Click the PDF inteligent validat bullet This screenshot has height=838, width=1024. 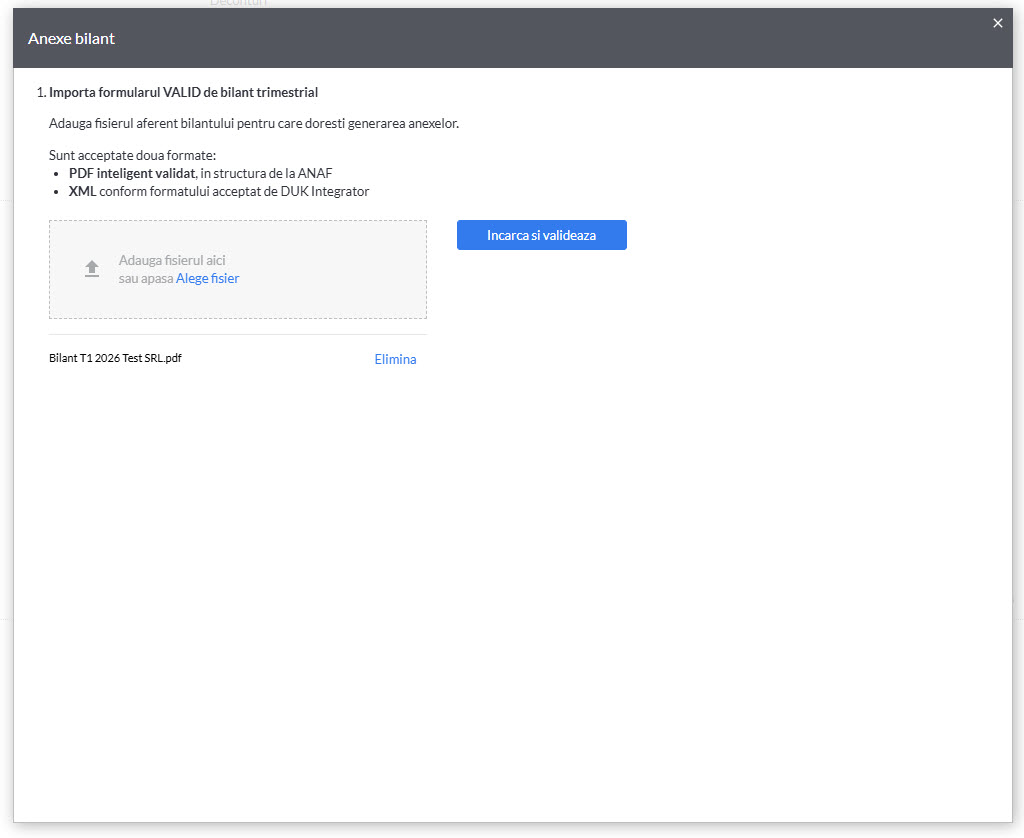click(x=200, y=173)
